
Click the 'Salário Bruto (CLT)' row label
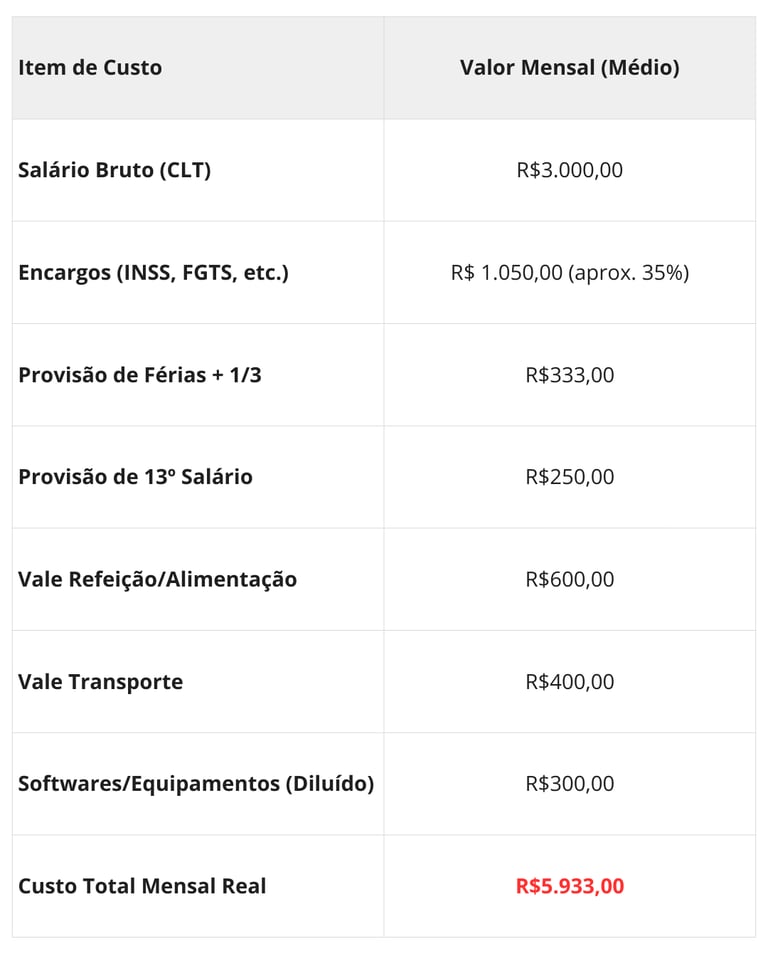coord(114,170)
